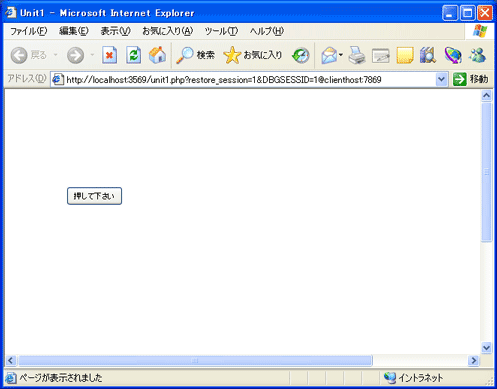497x389 pixels.
Task: Click the Print printer icon
Action: (357, 55)
